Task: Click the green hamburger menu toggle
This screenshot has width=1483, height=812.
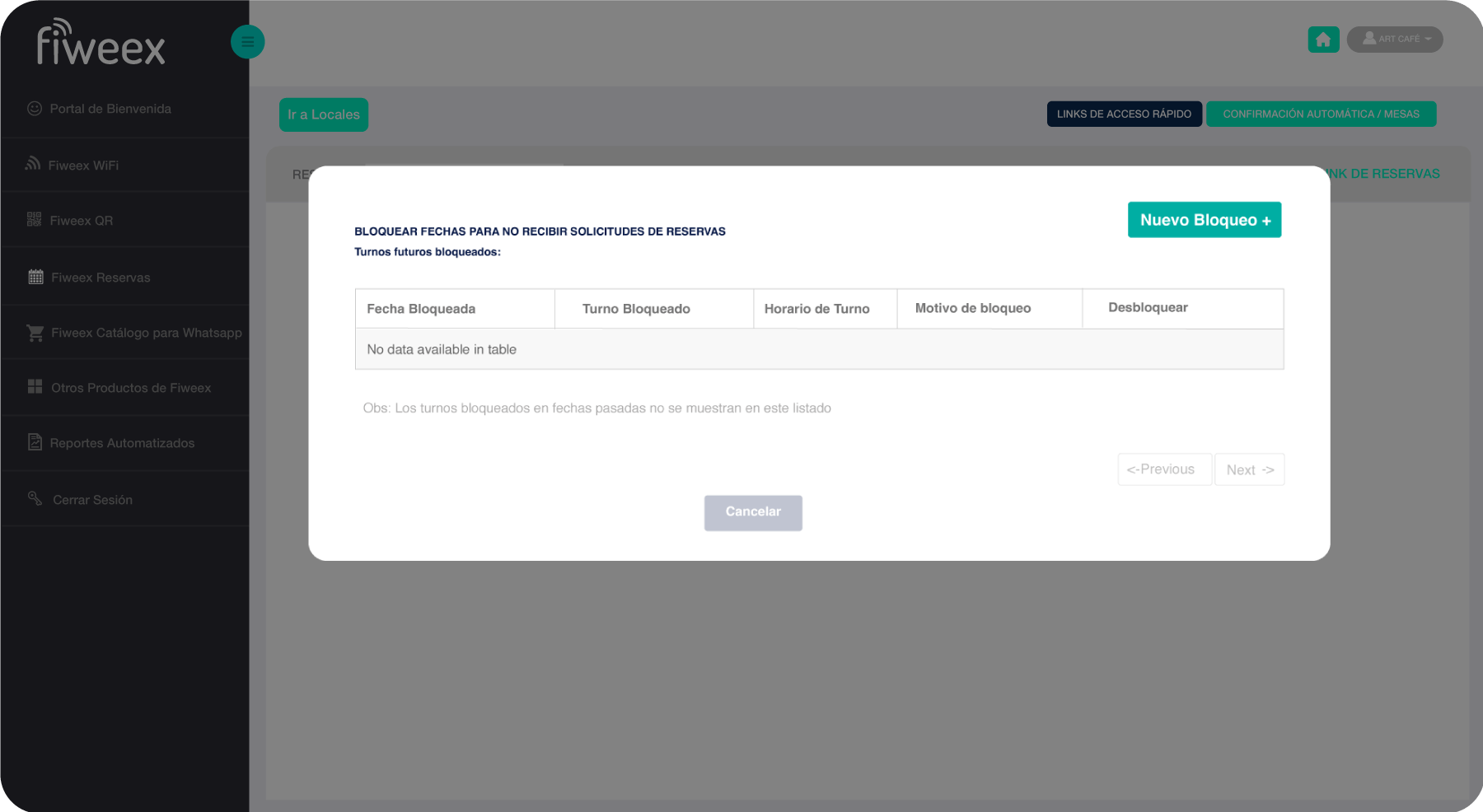Action: [x=247, y=42]
